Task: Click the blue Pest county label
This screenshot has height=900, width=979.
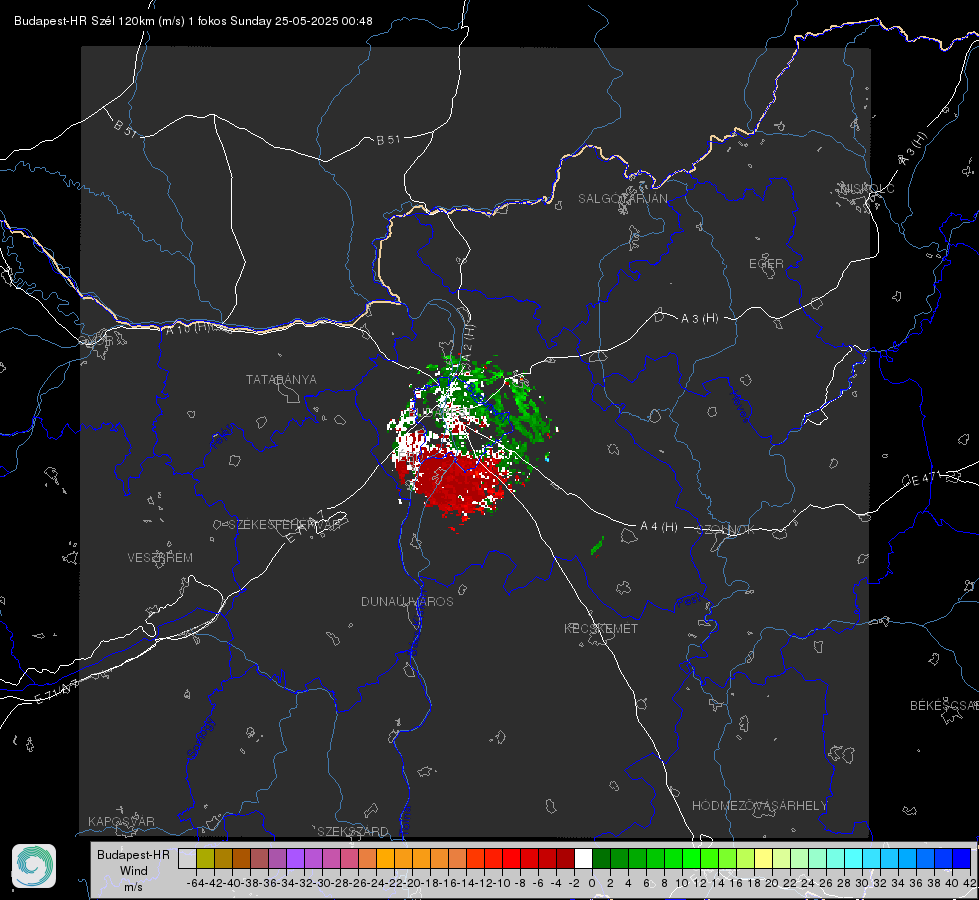Action: (x=689, y=601)
